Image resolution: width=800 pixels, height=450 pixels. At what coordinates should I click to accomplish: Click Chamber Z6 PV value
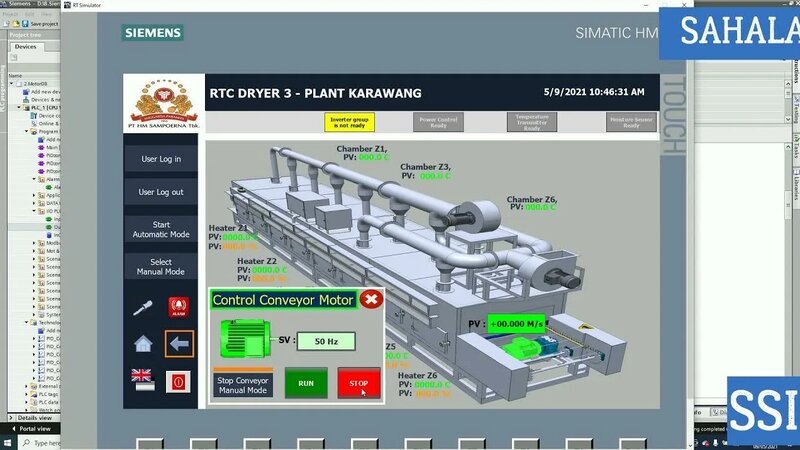coord(541,207)
